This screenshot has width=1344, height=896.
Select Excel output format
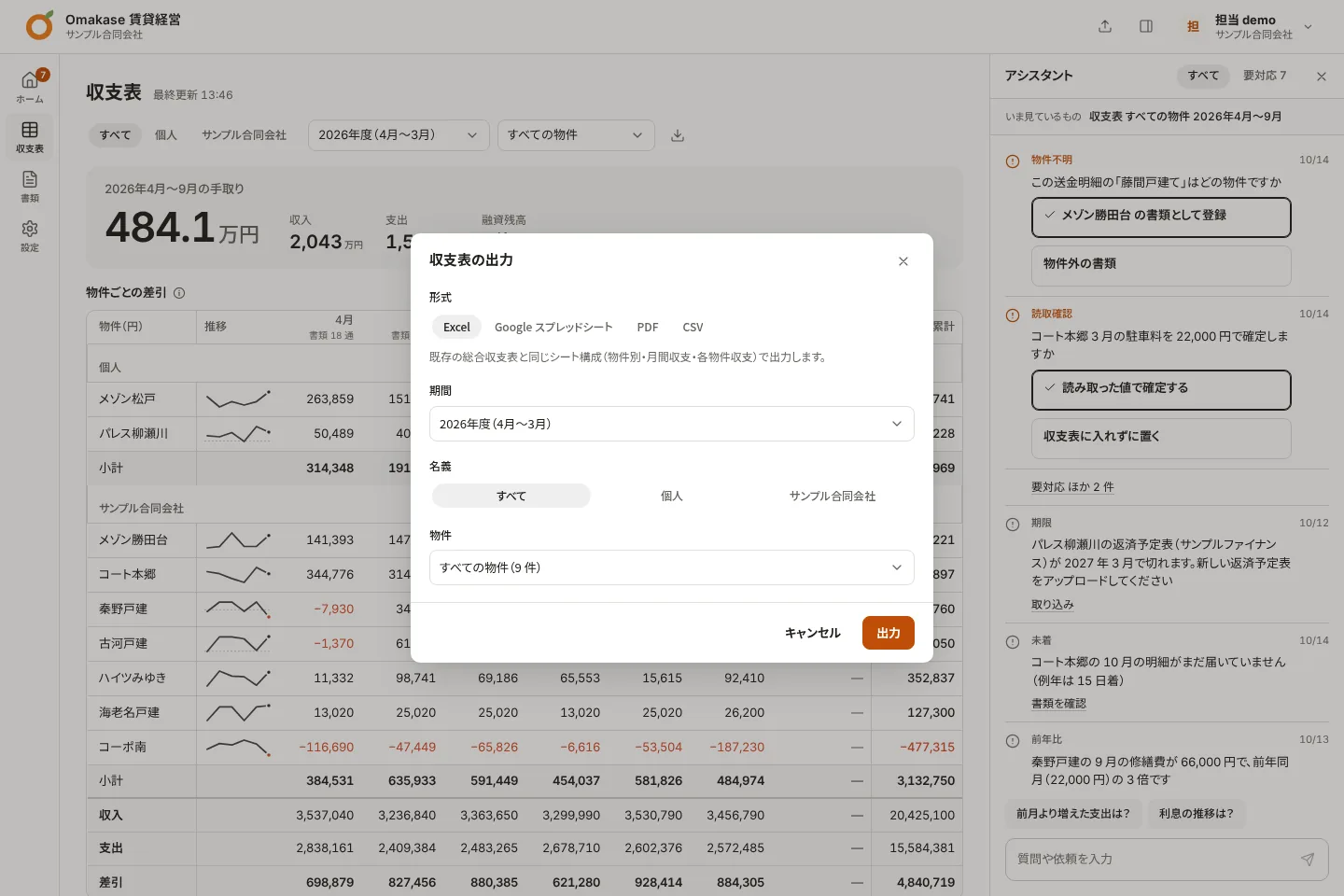(x=456, y=327)
